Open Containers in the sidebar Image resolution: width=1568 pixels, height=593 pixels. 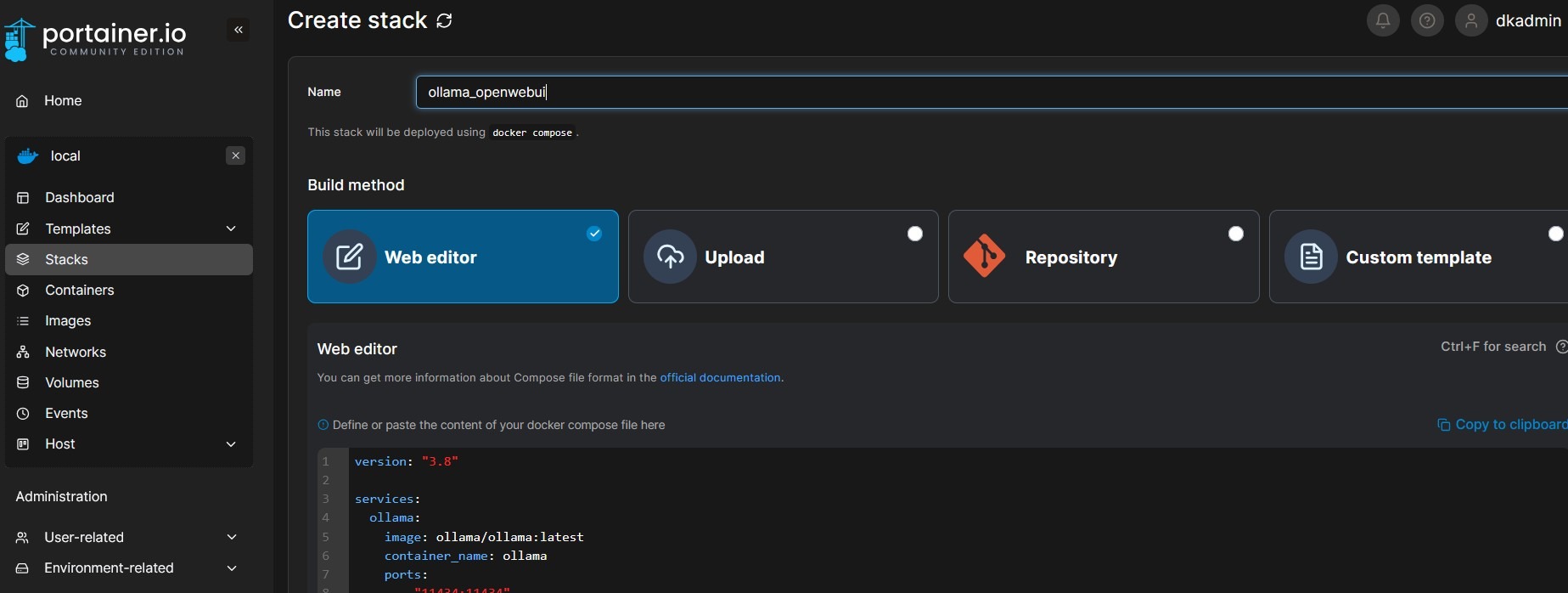tap(79, 291)
